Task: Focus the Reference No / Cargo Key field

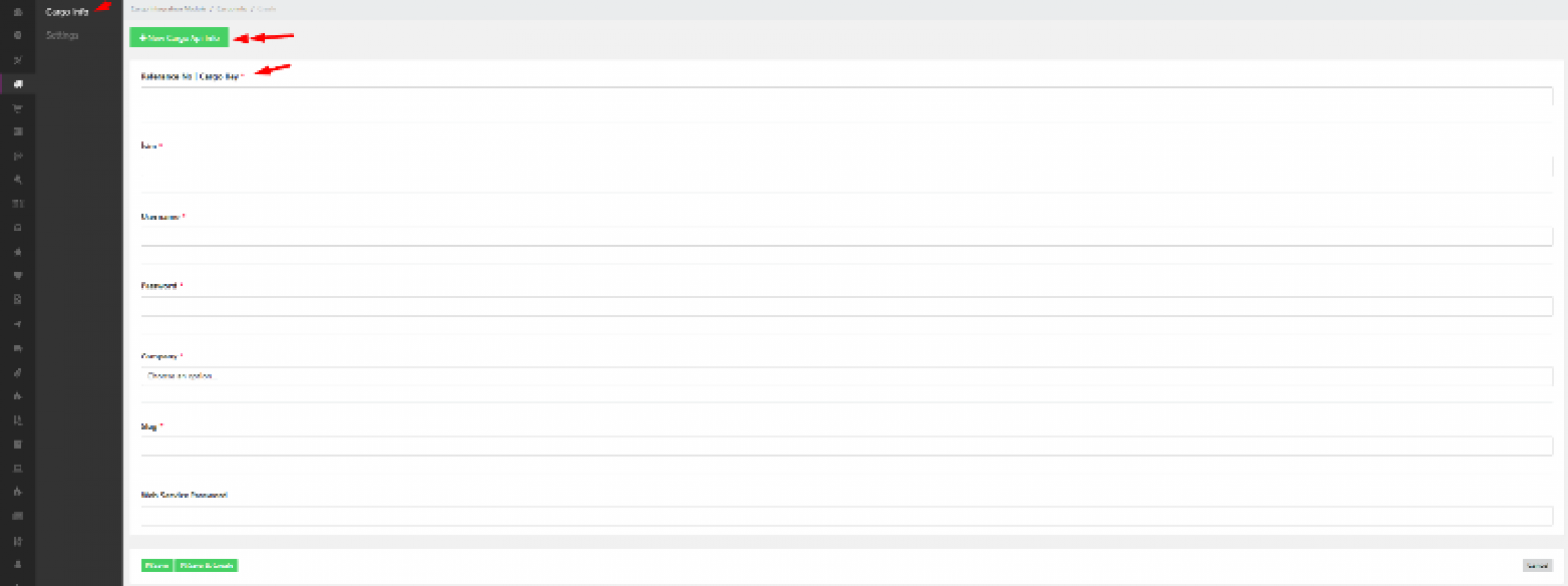Action: click(846, 96)
